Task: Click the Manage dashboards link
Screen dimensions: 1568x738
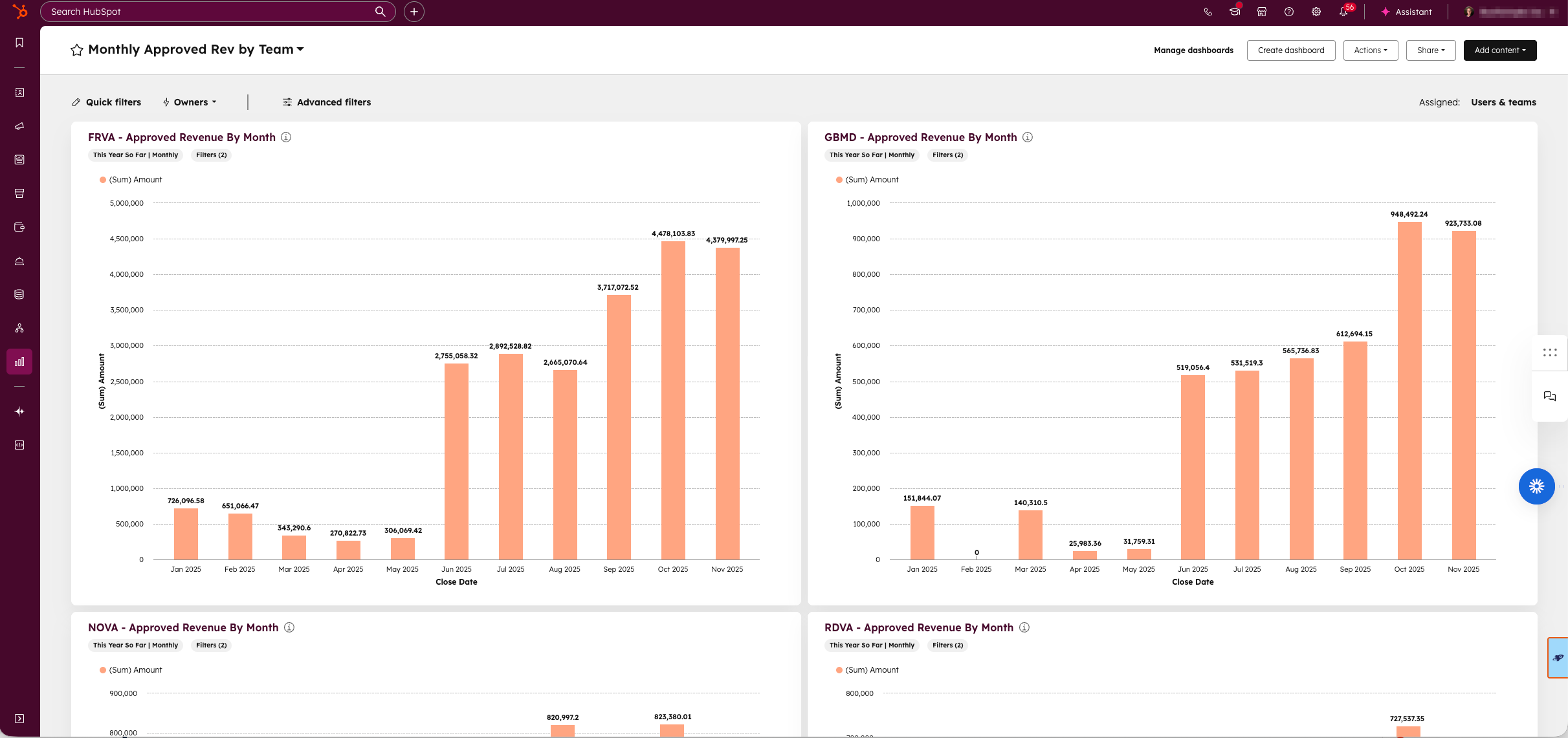Action: [1193, 50]
